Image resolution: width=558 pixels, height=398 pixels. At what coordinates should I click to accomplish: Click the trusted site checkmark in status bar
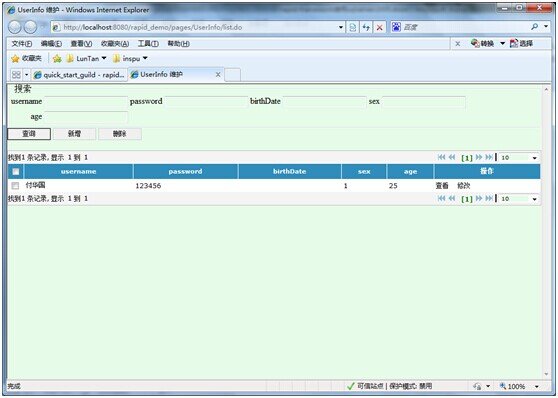(351, 386)
